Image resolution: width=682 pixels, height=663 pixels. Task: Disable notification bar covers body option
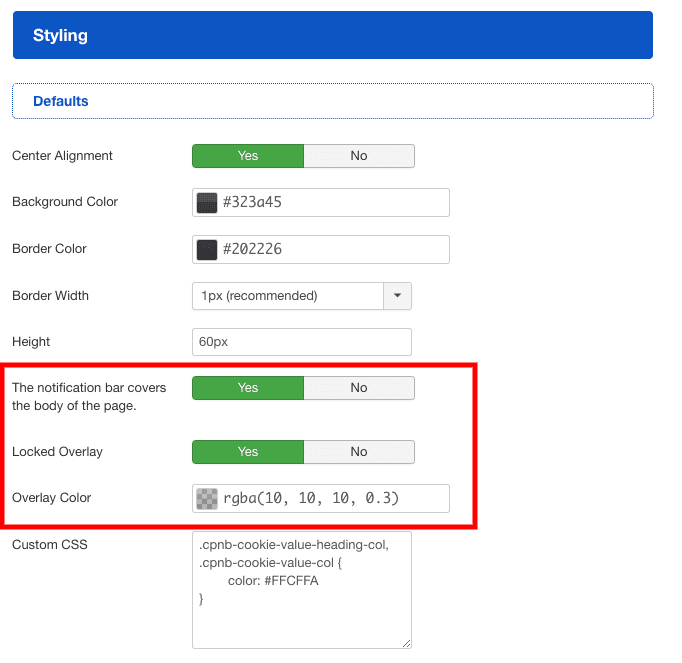(x=358, y=388)
